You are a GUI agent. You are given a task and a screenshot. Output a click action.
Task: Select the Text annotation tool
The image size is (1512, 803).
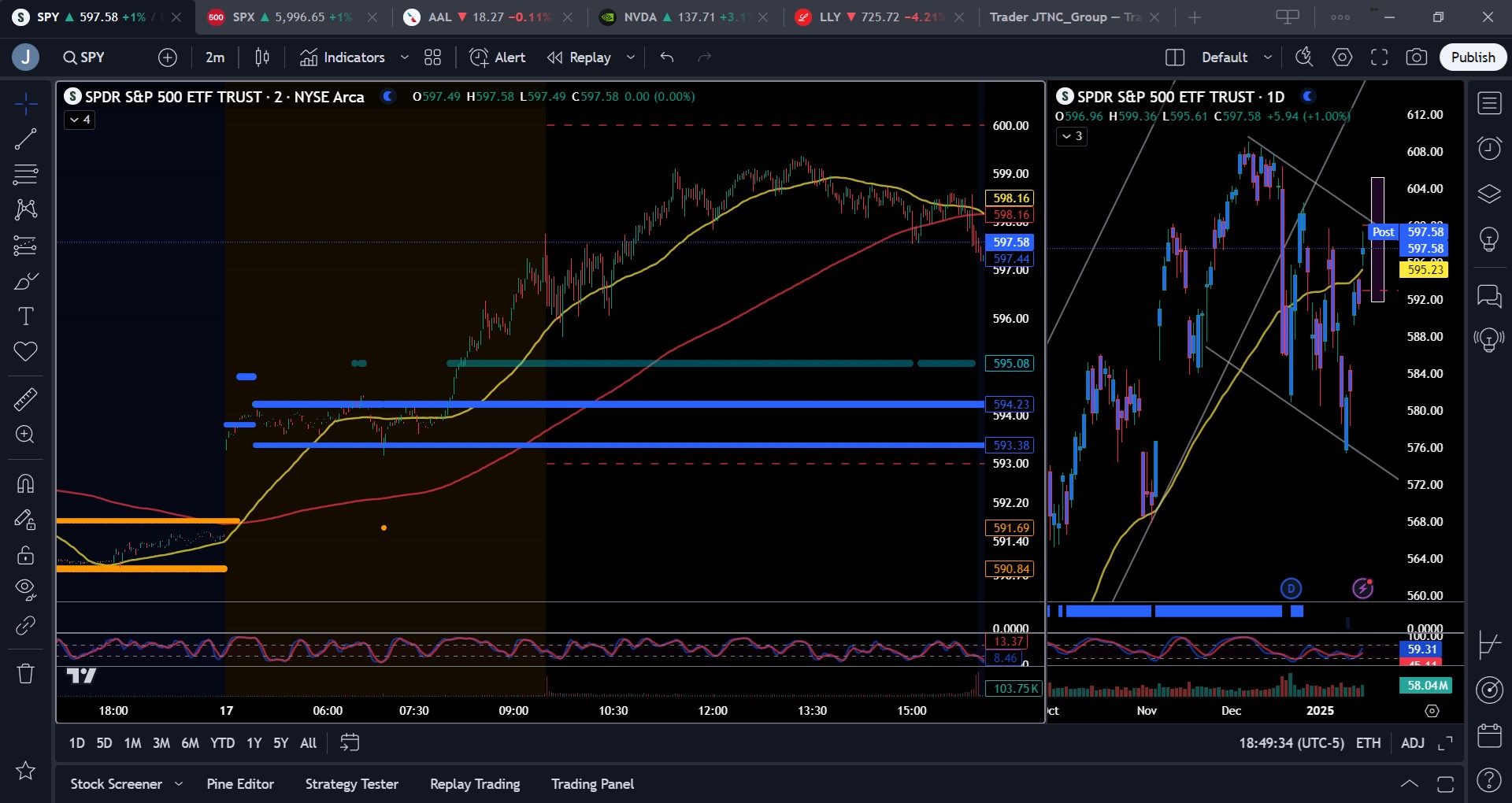click(25, 316)
